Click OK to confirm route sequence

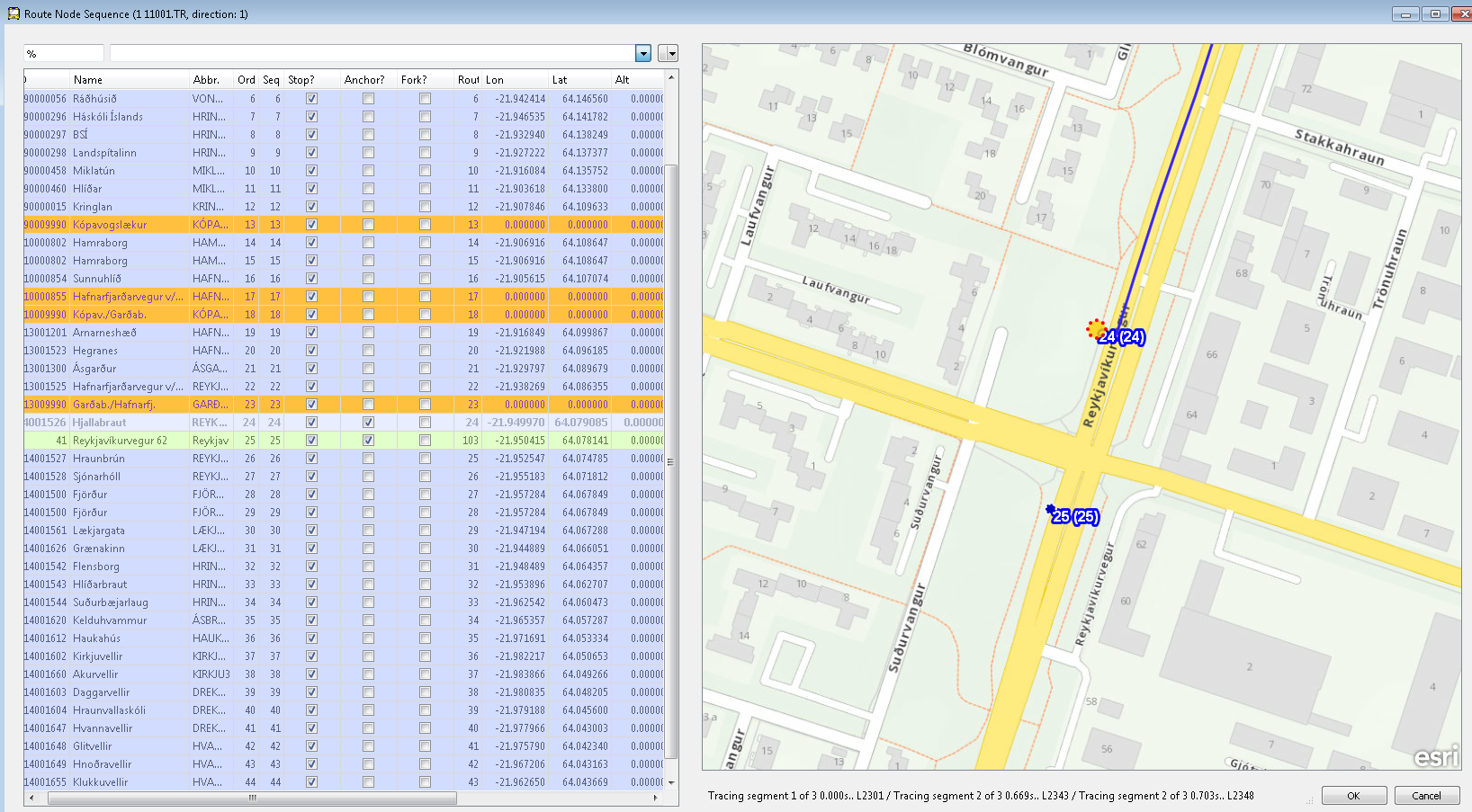pos(1354,796)
